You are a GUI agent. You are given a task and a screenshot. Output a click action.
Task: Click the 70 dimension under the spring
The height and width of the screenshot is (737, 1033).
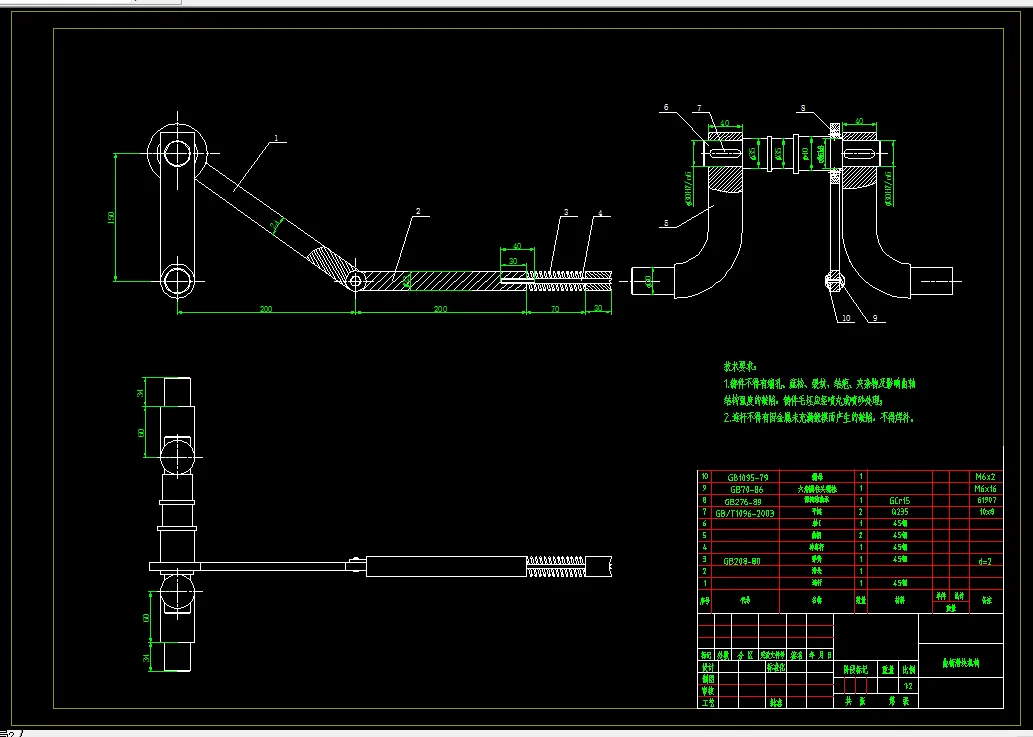(x=555, y=308)
